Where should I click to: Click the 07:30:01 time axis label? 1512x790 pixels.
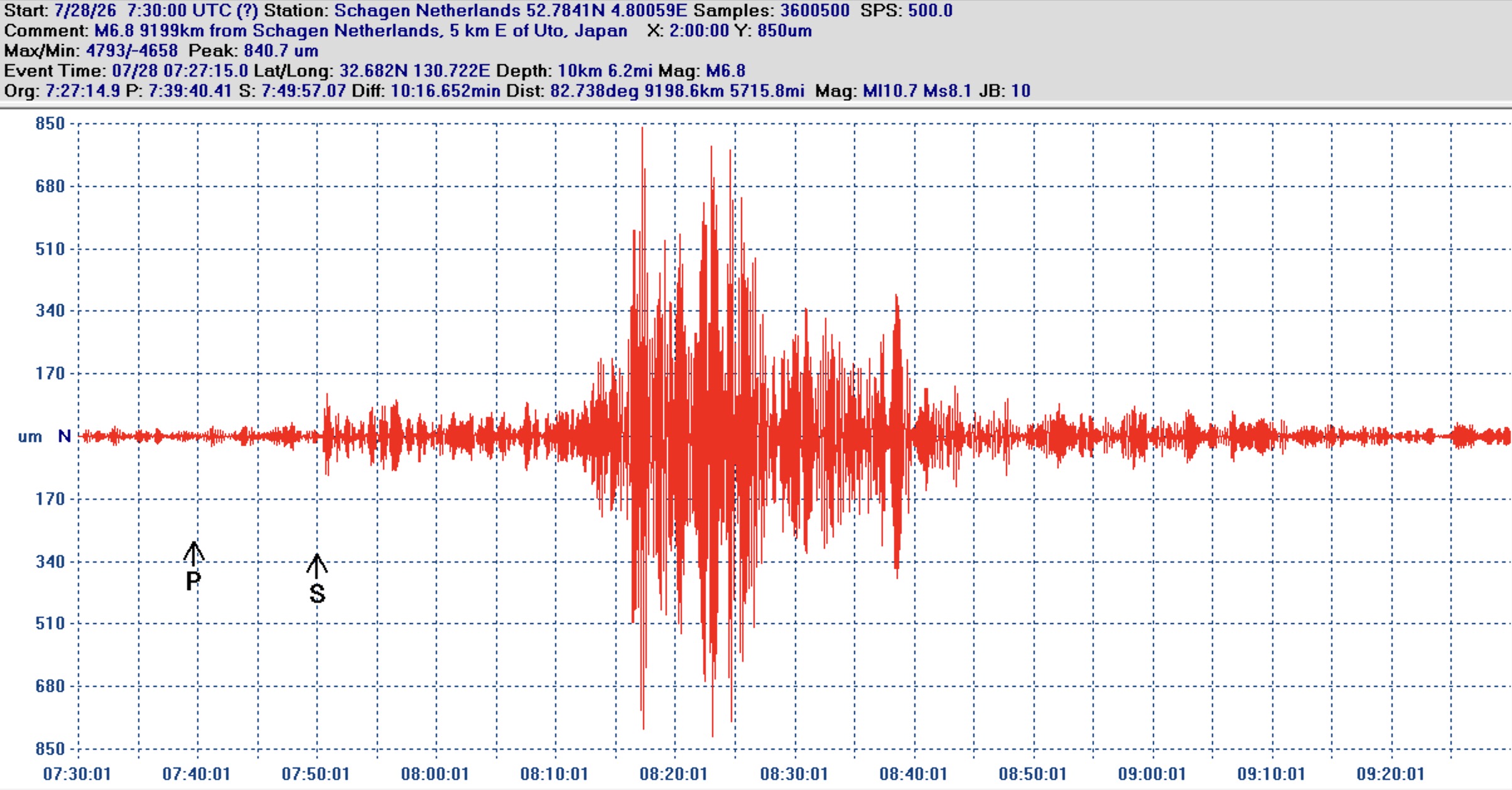click(x=77, y=774)
